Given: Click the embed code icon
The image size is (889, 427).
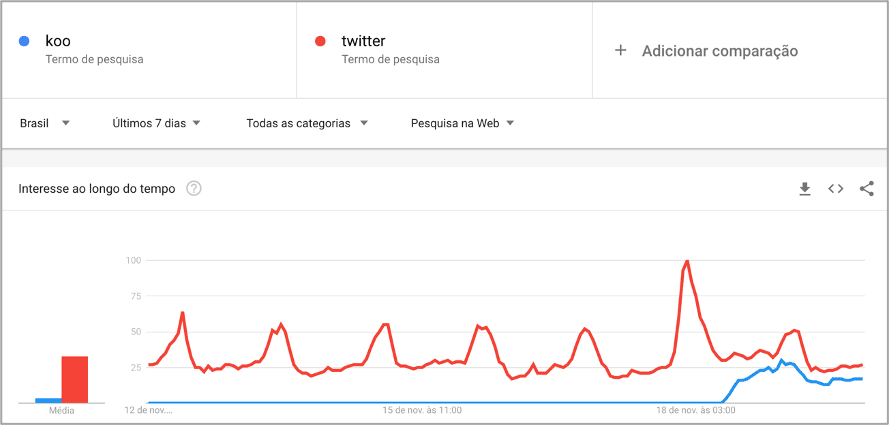Looking at the screenshot, I should (x=836, y=189).
